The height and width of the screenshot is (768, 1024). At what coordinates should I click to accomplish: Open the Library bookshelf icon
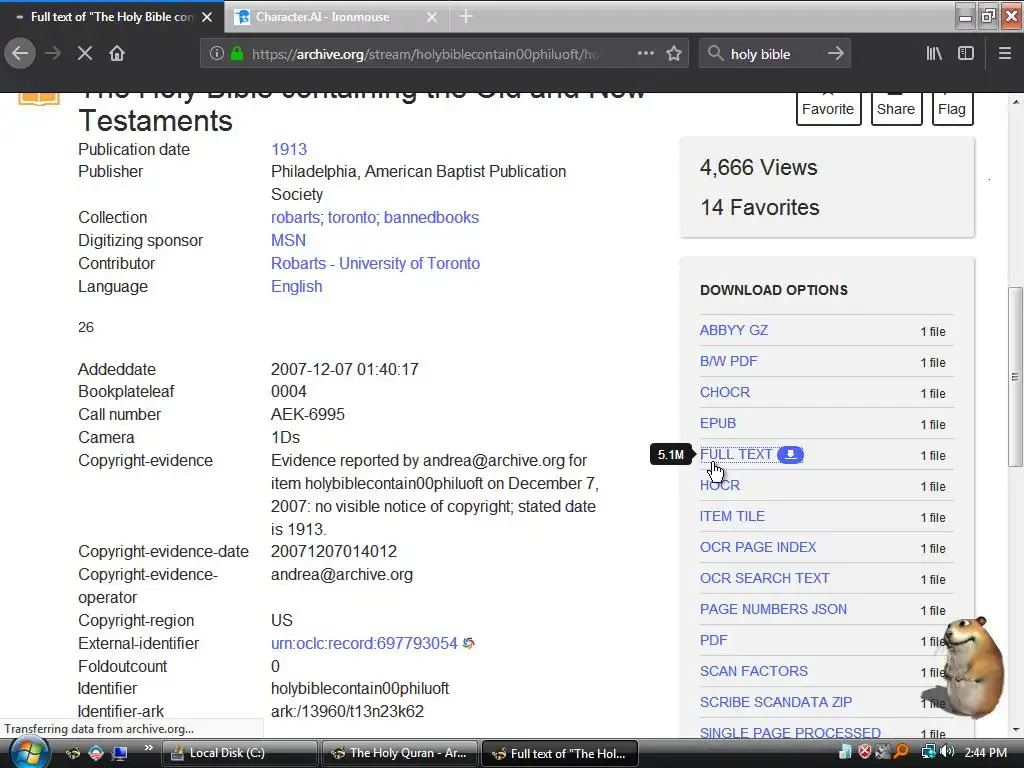click(934, 54)
